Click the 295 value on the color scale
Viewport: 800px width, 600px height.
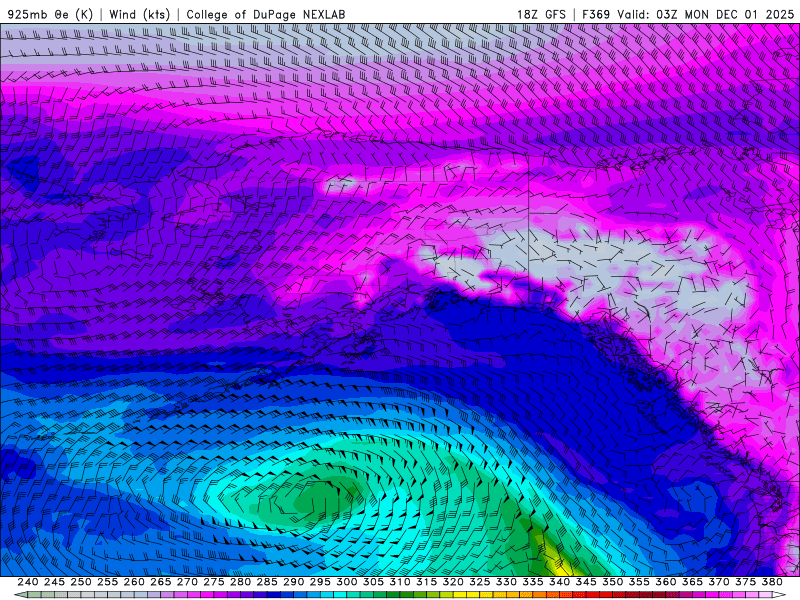tap(320, 582)
